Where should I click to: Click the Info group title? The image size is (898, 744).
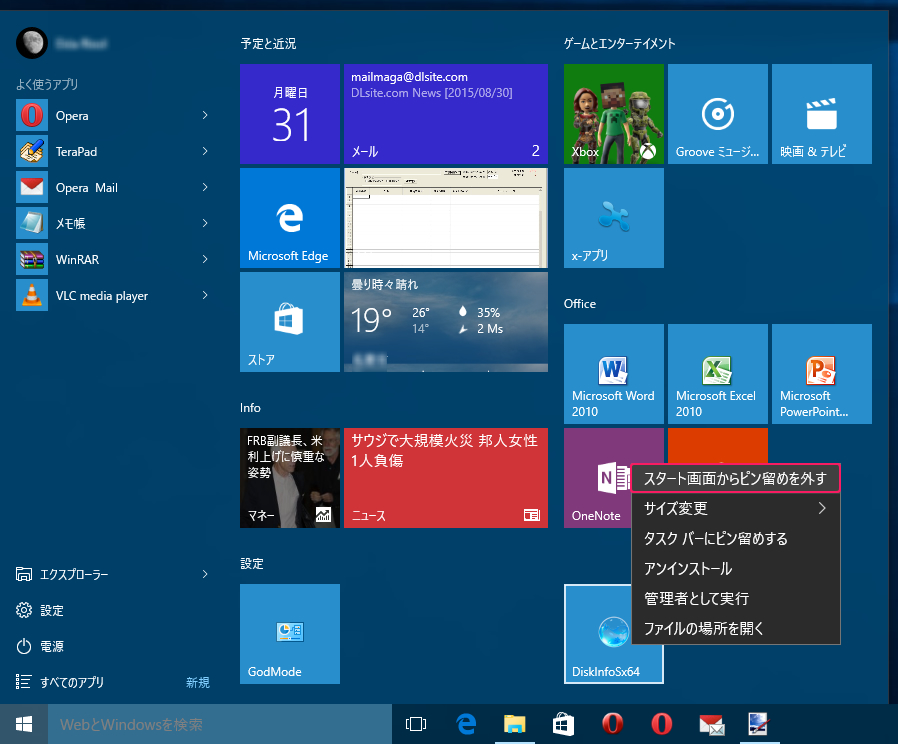(250, 408)
